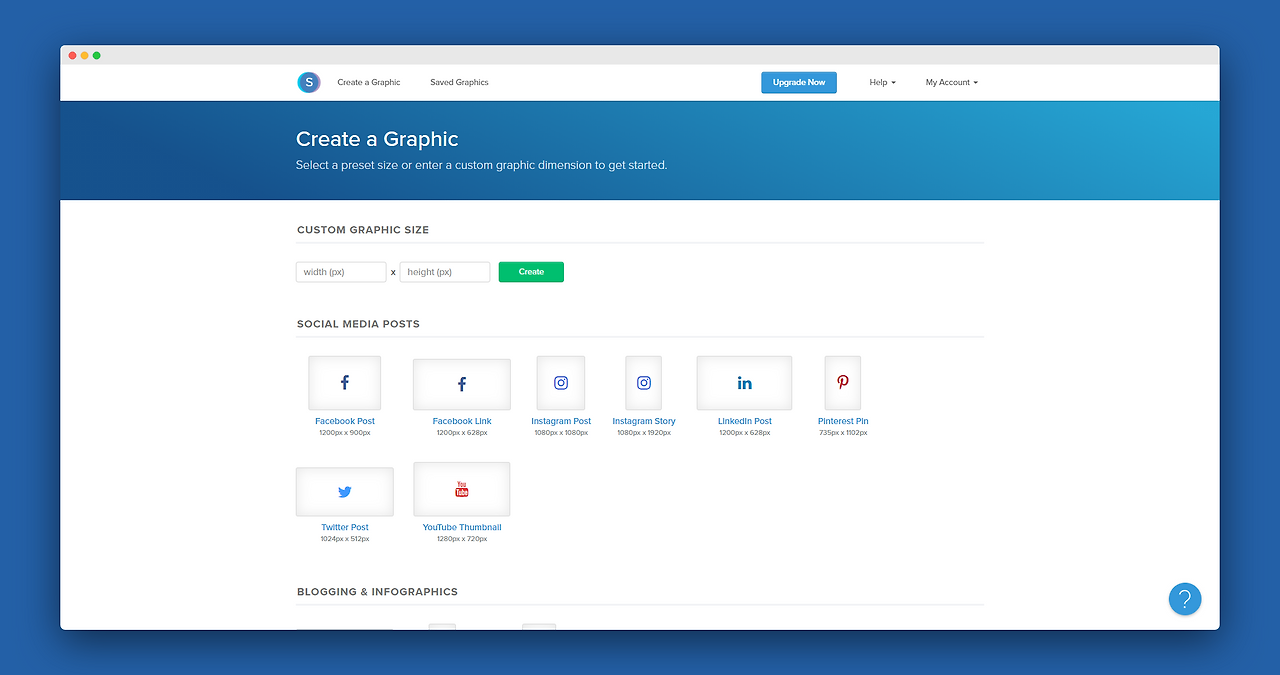Select the Facebook Link preset thumbnail
The height and width of the screenshot is (675, 1280).
[461, 384]
